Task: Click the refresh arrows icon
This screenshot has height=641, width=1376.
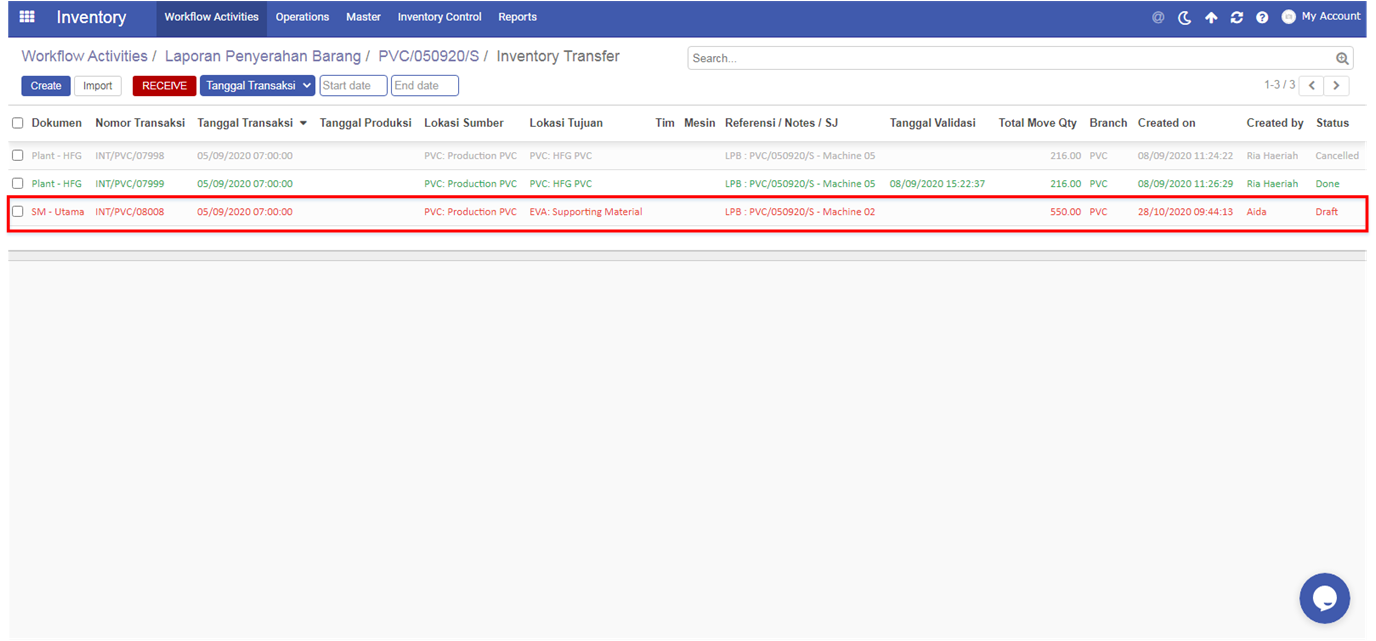Action: (1237, 17)
